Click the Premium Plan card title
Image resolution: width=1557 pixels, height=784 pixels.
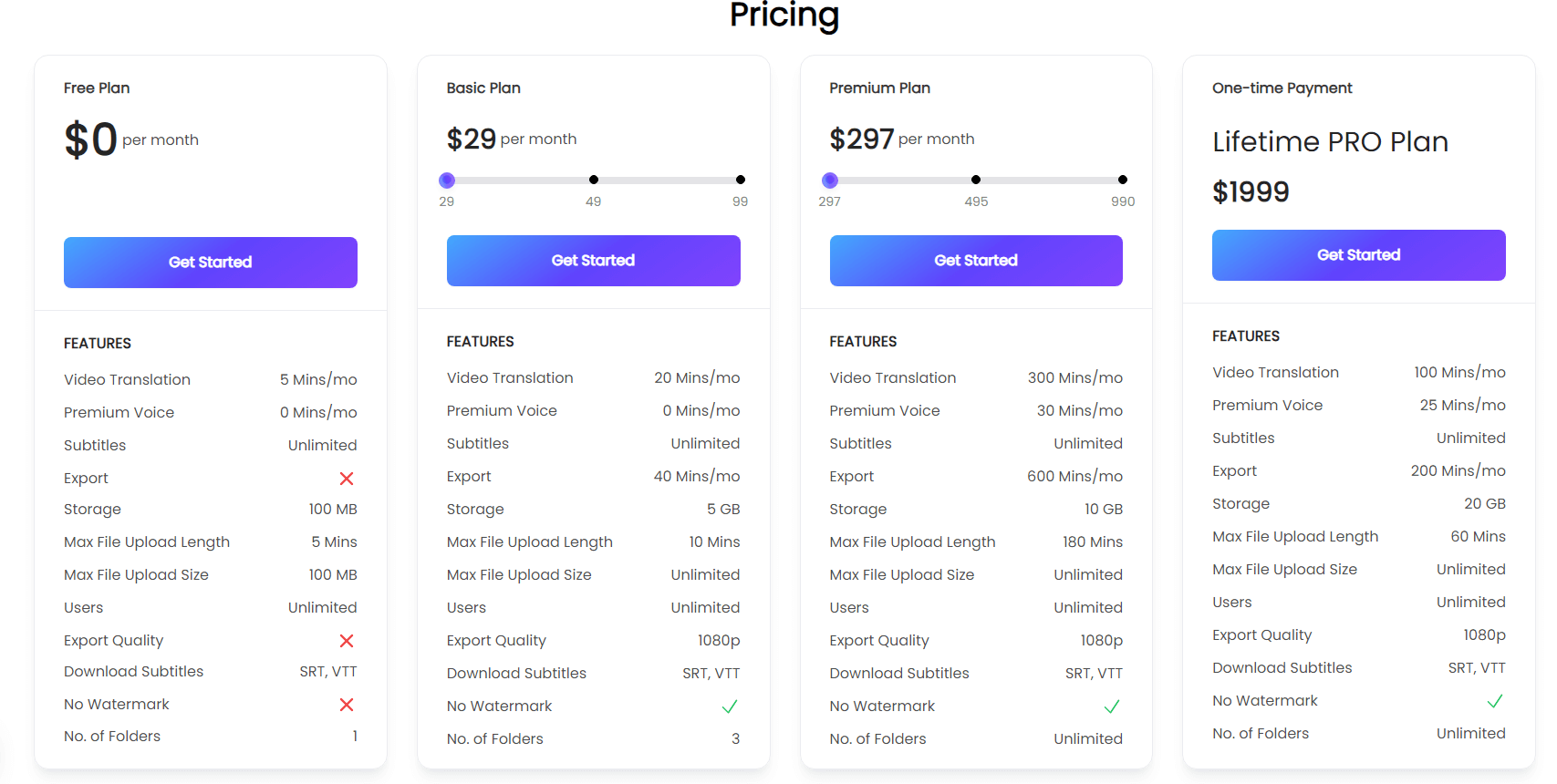click(880, 88)
